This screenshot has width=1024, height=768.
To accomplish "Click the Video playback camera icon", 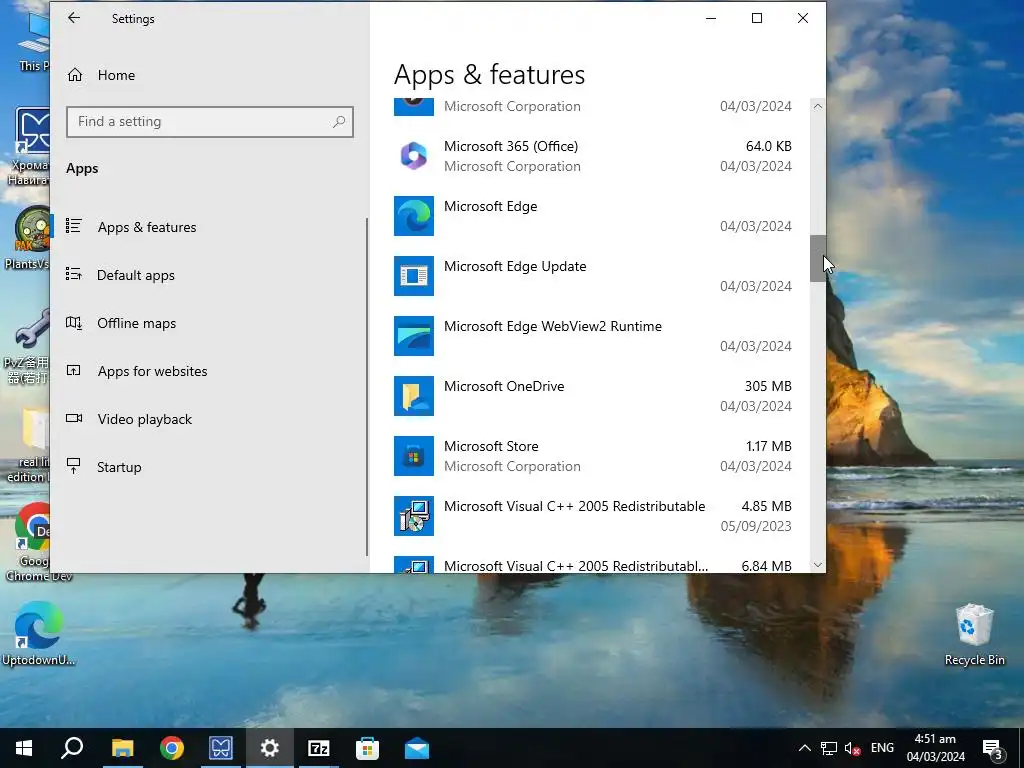I will (74, 418).
